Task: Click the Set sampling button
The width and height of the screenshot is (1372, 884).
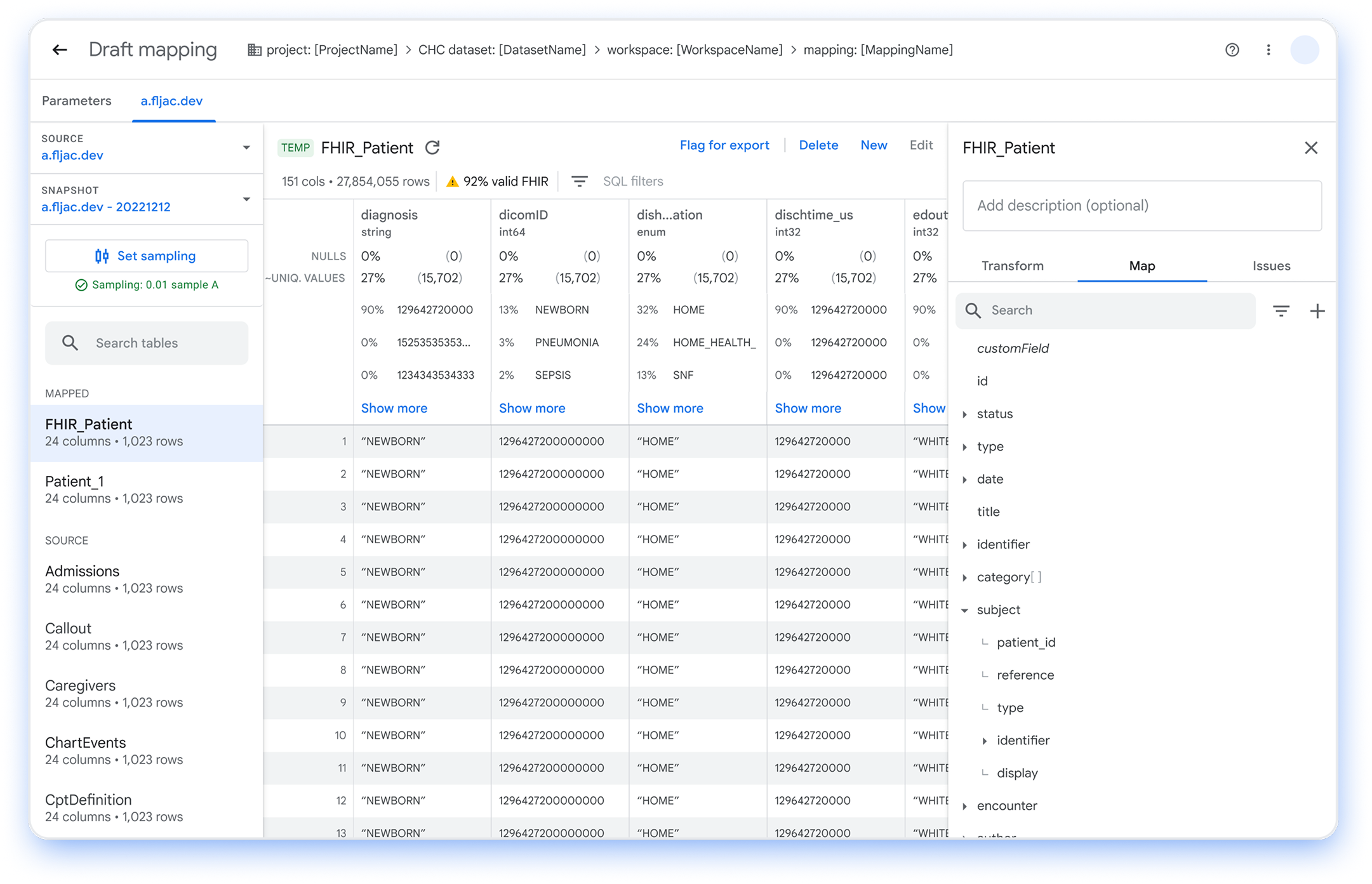Action: (x=146, y=256)
